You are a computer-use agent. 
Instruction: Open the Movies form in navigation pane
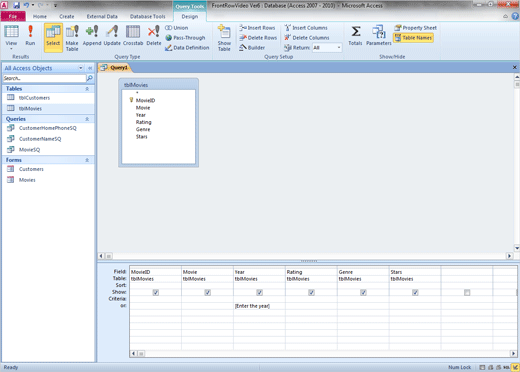pyautogui.click(x=48, y=180)
